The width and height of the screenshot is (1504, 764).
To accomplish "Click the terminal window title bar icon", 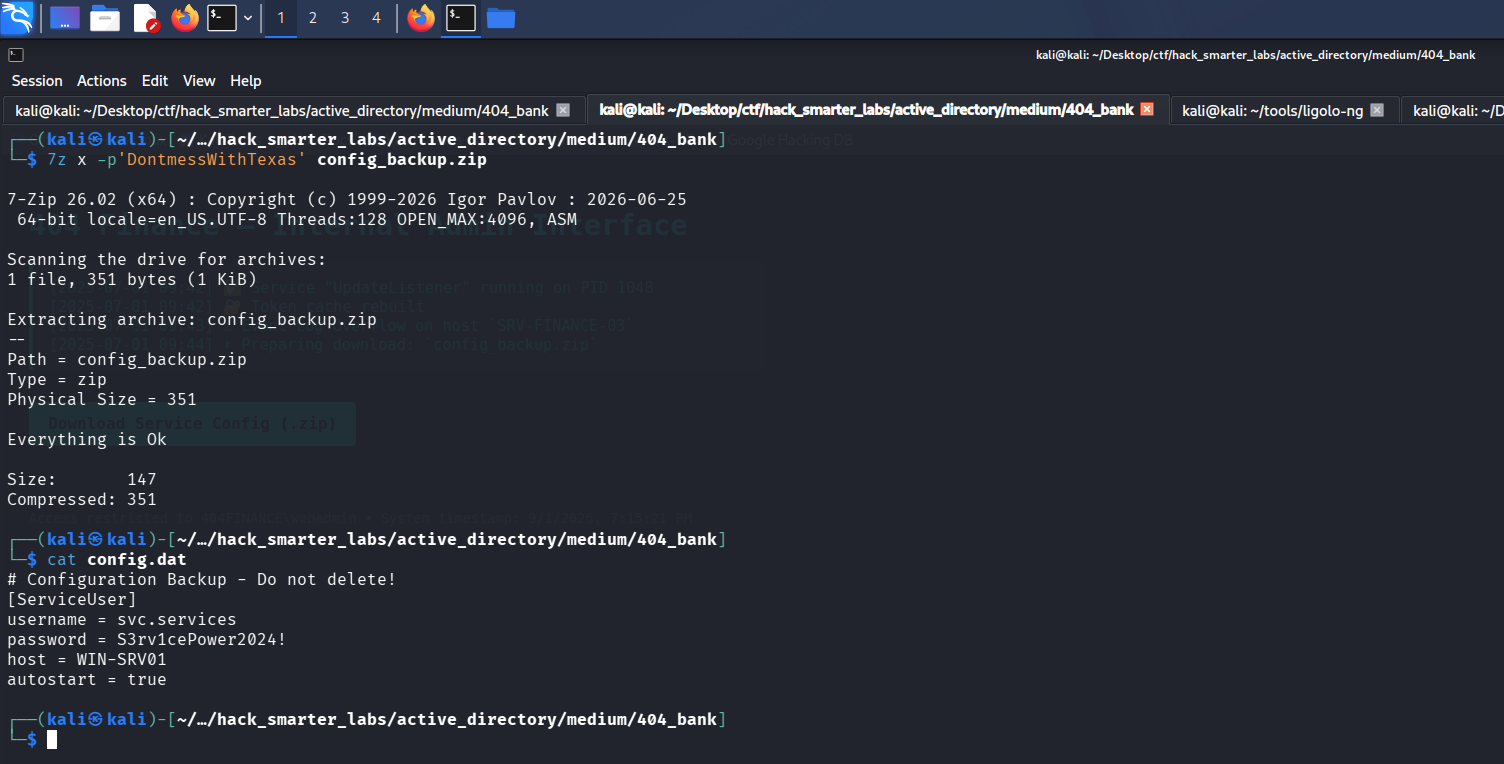I will pyautogui.click(x=16, y=55).
